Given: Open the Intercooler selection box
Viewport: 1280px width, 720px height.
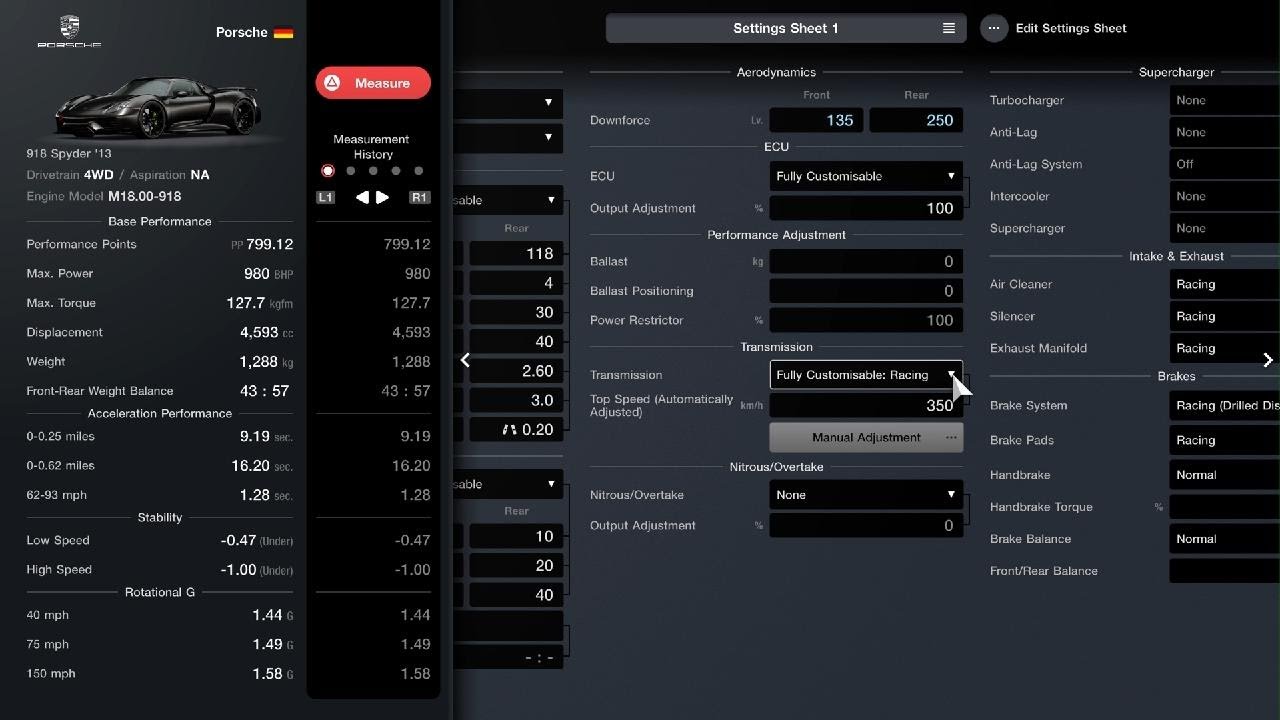Looking at the screenshot, I should (1224, 196).
